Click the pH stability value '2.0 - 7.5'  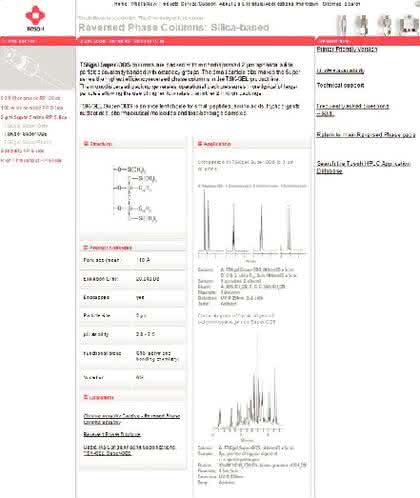pos(145,334)
